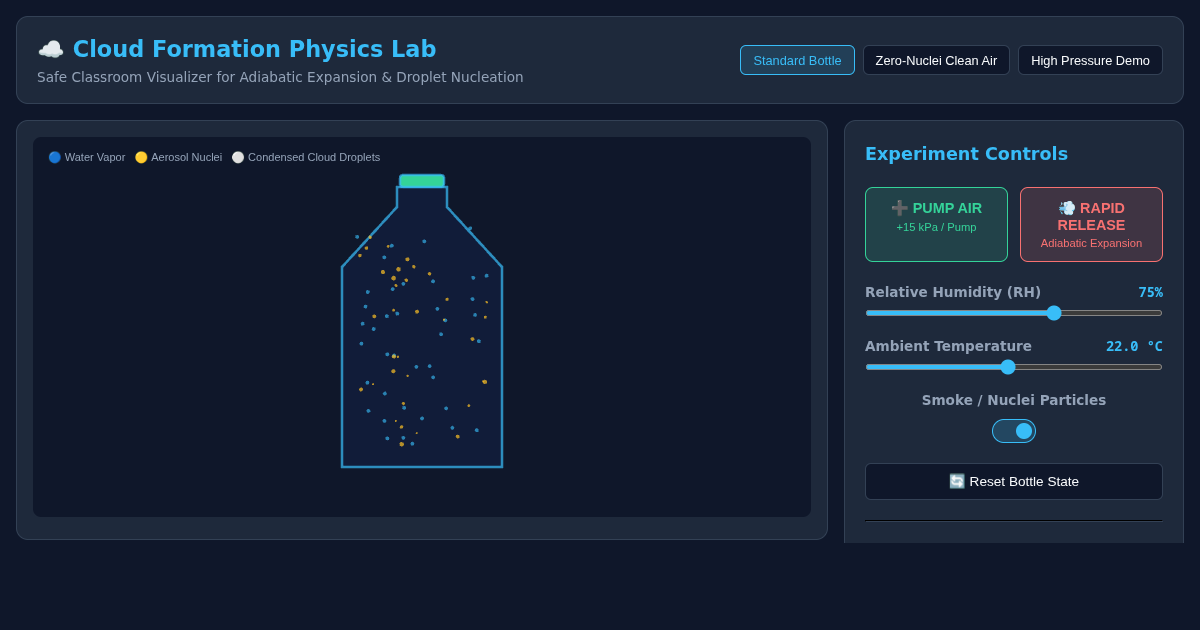Toggle Smoke / Nuclei Particles switch
The width and height of the screenshot is (1200, 630).
pos(1014,431)
